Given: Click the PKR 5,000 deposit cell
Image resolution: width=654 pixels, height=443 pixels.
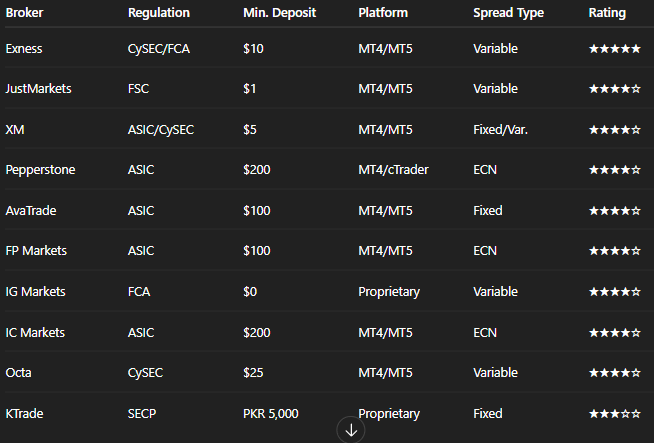Looking at the screenshot, I should click(x=271, y=414).
